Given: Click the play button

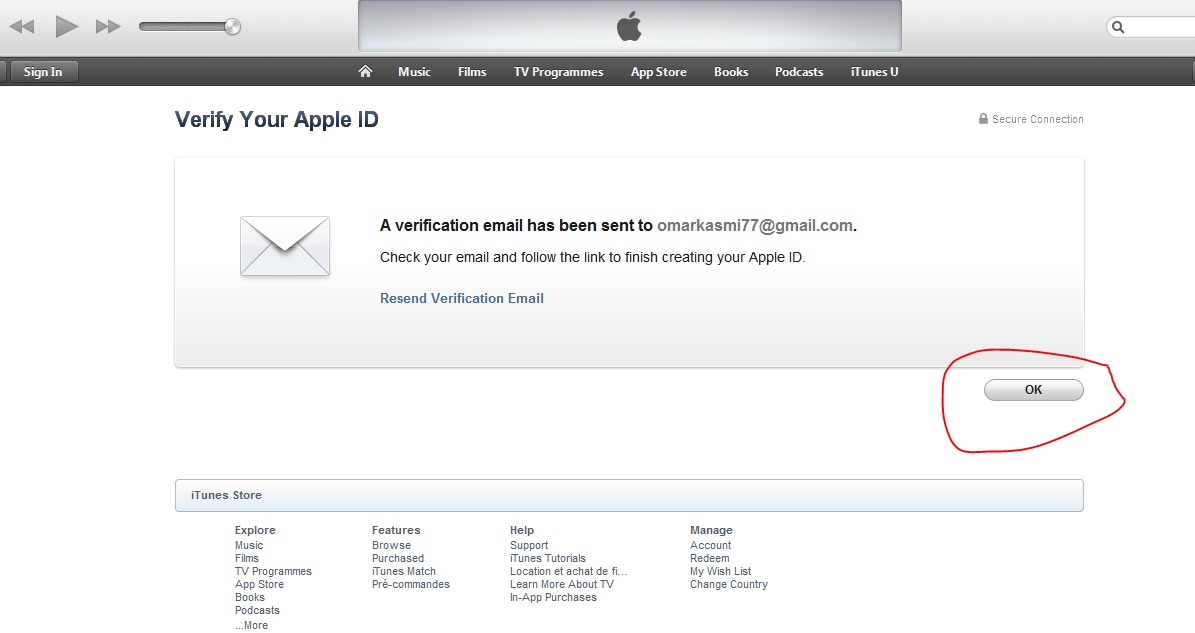Looking at the screenshot, I should [67, 27].
